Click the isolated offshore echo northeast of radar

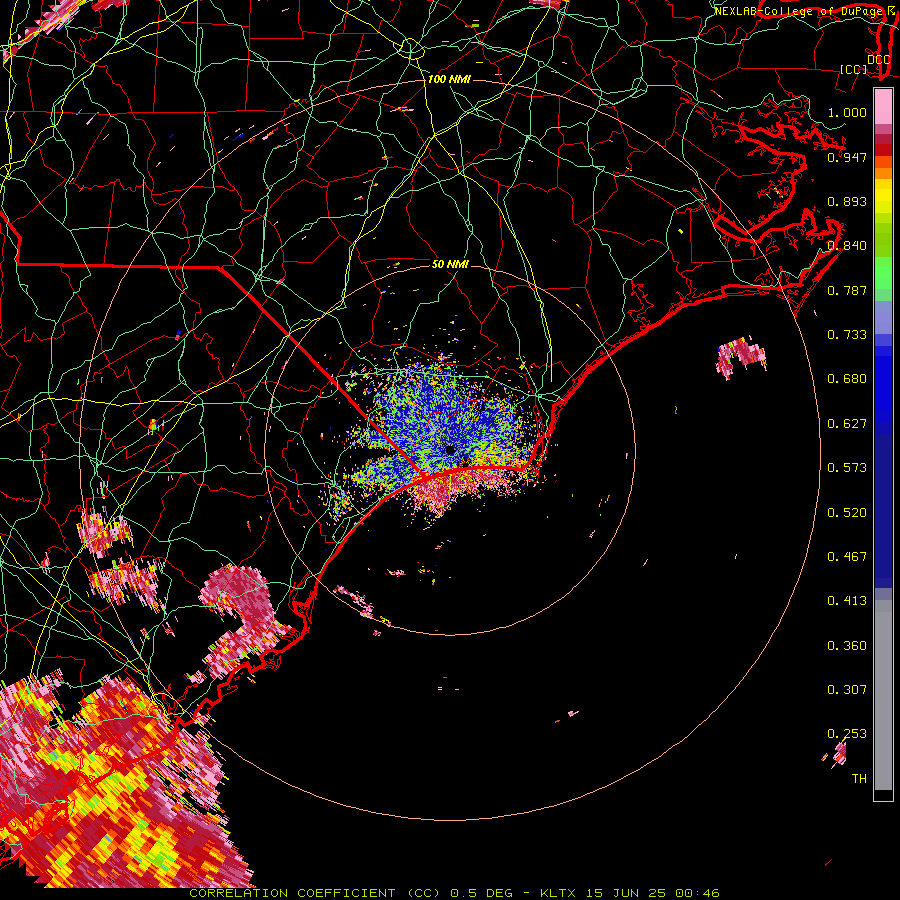point(741,357)
